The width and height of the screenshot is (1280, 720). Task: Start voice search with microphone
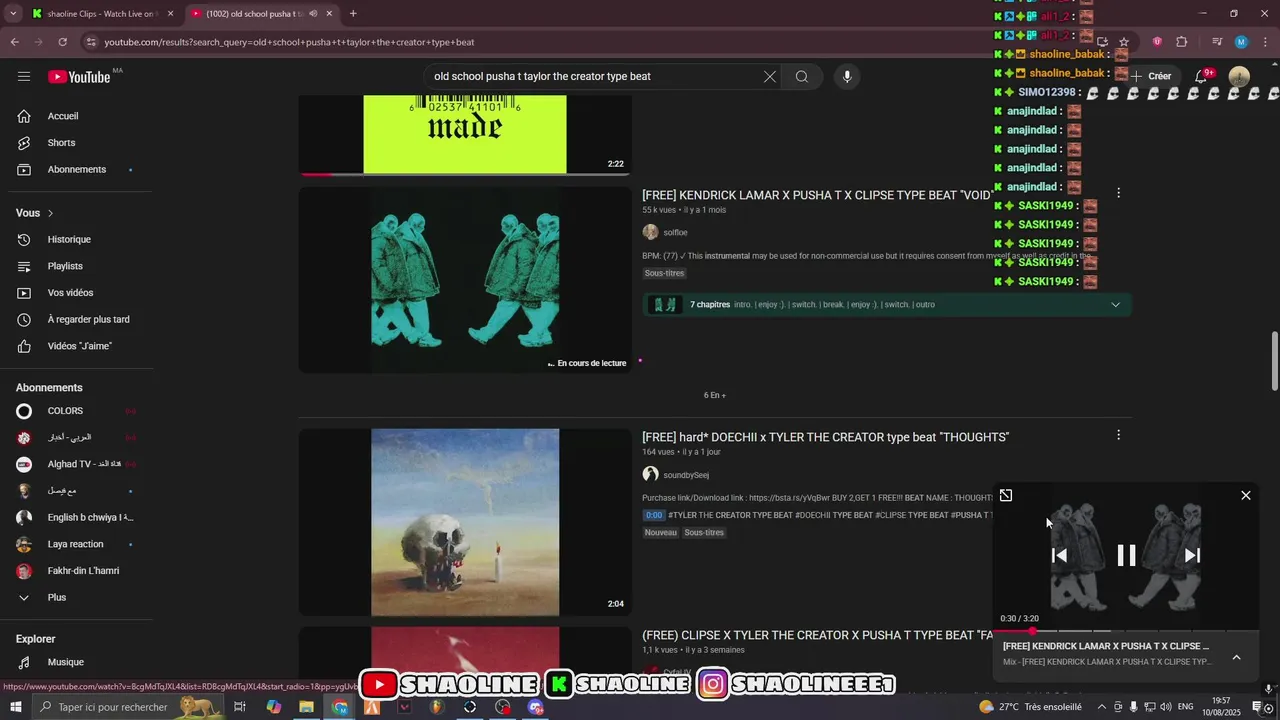pos(847,77)
